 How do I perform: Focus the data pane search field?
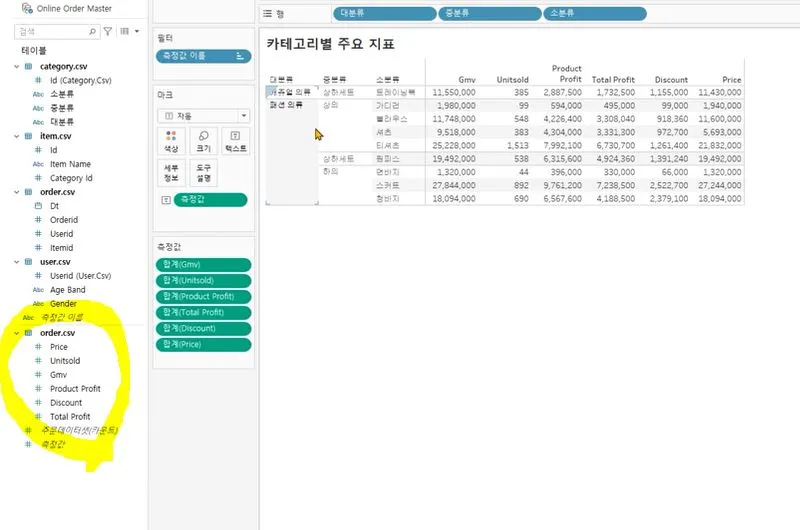click(x=56, y=32)
